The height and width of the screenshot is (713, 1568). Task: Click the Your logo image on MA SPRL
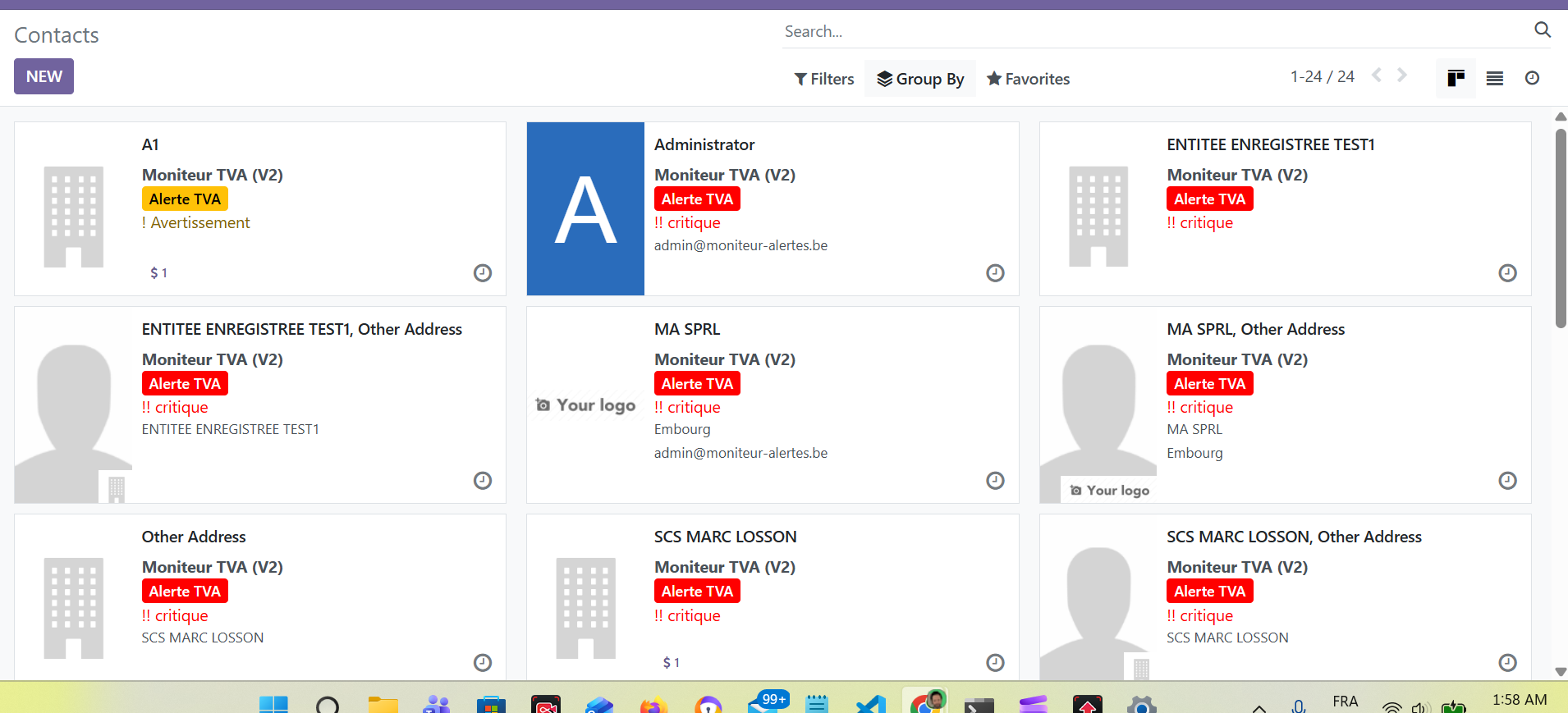[x=585, y=405]
